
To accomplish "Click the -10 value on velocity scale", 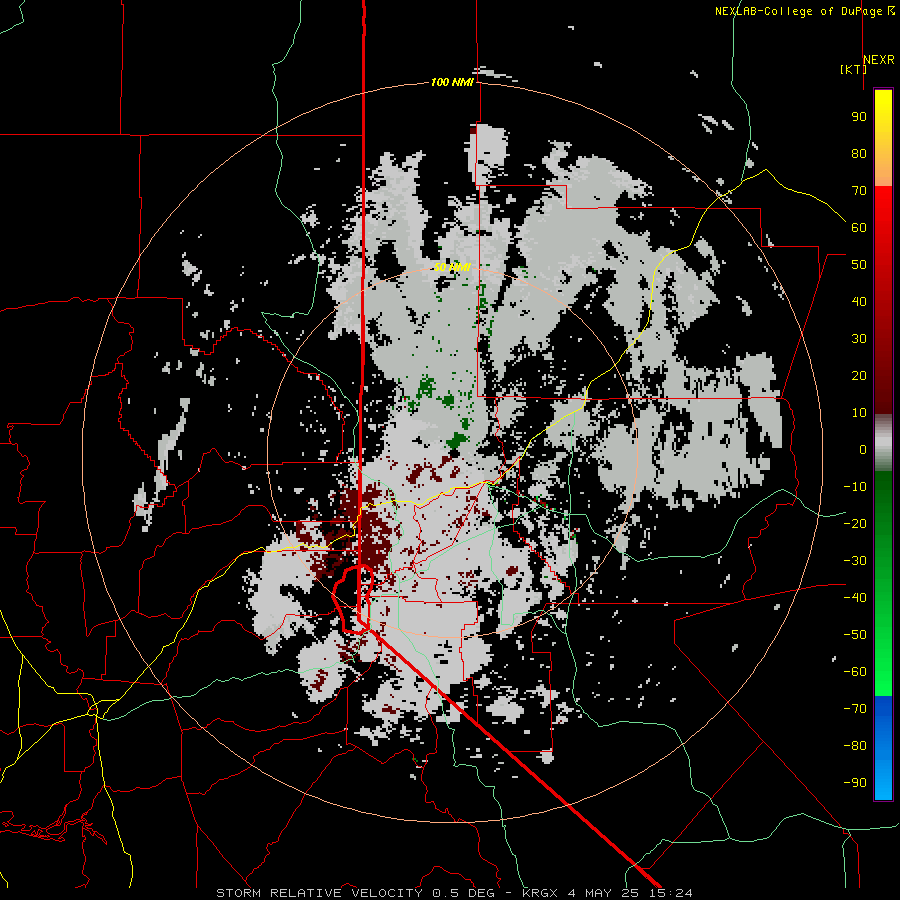I will [855, 487].
